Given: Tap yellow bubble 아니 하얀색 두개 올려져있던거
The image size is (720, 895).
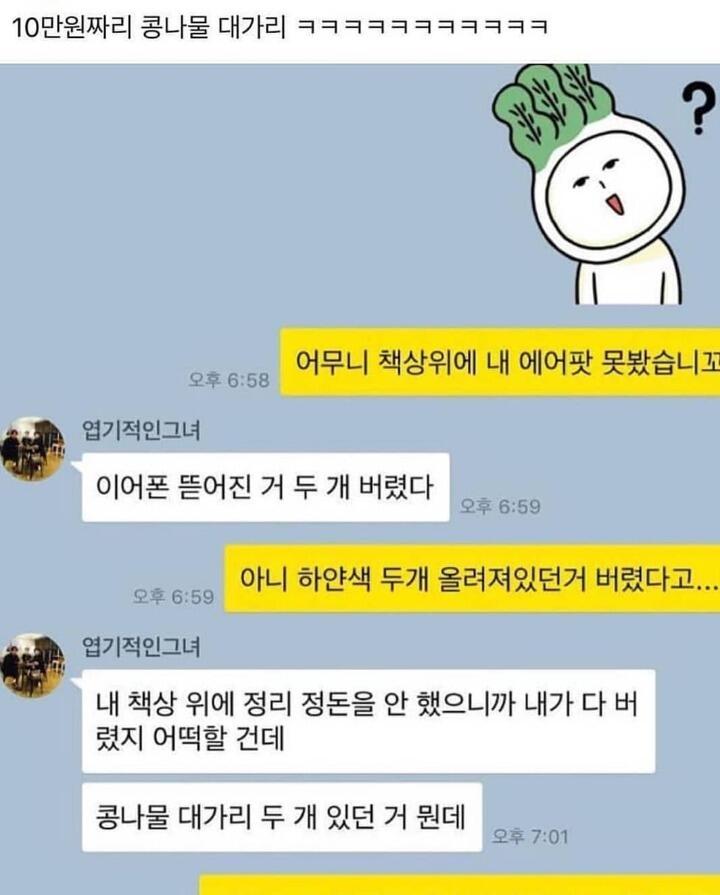Looking at the screenshot, I should coord(472,579).
